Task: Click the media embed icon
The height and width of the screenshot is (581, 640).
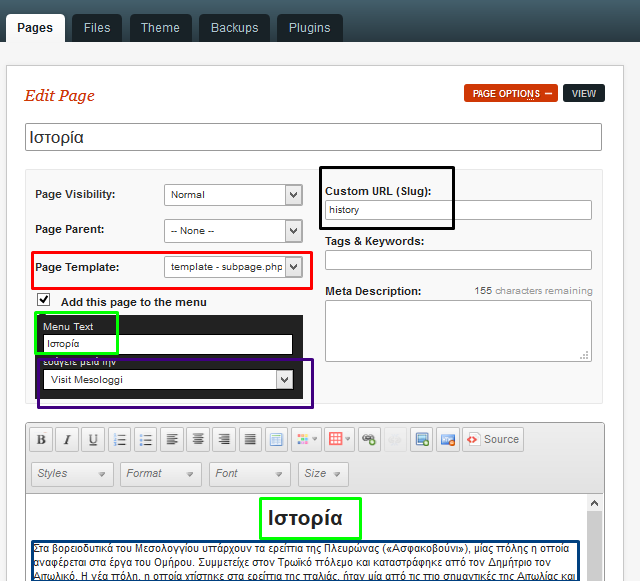Action: [x=448, y=439]
